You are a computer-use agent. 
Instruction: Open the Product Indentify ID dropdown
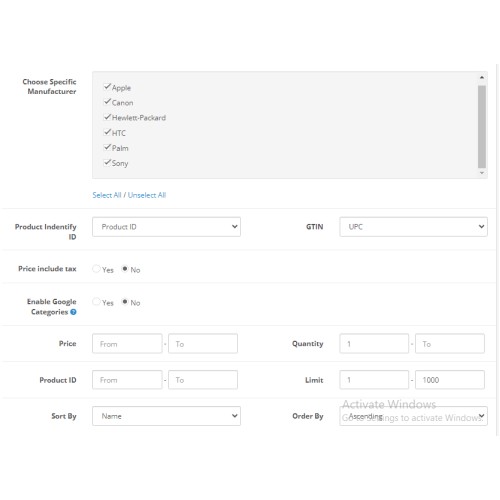tap(166, 227)
